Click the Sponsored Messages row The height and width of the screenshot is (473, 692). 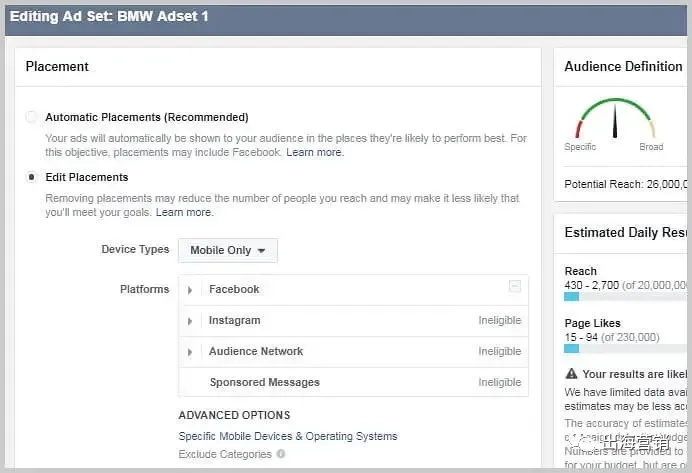[x=354, y=382]
